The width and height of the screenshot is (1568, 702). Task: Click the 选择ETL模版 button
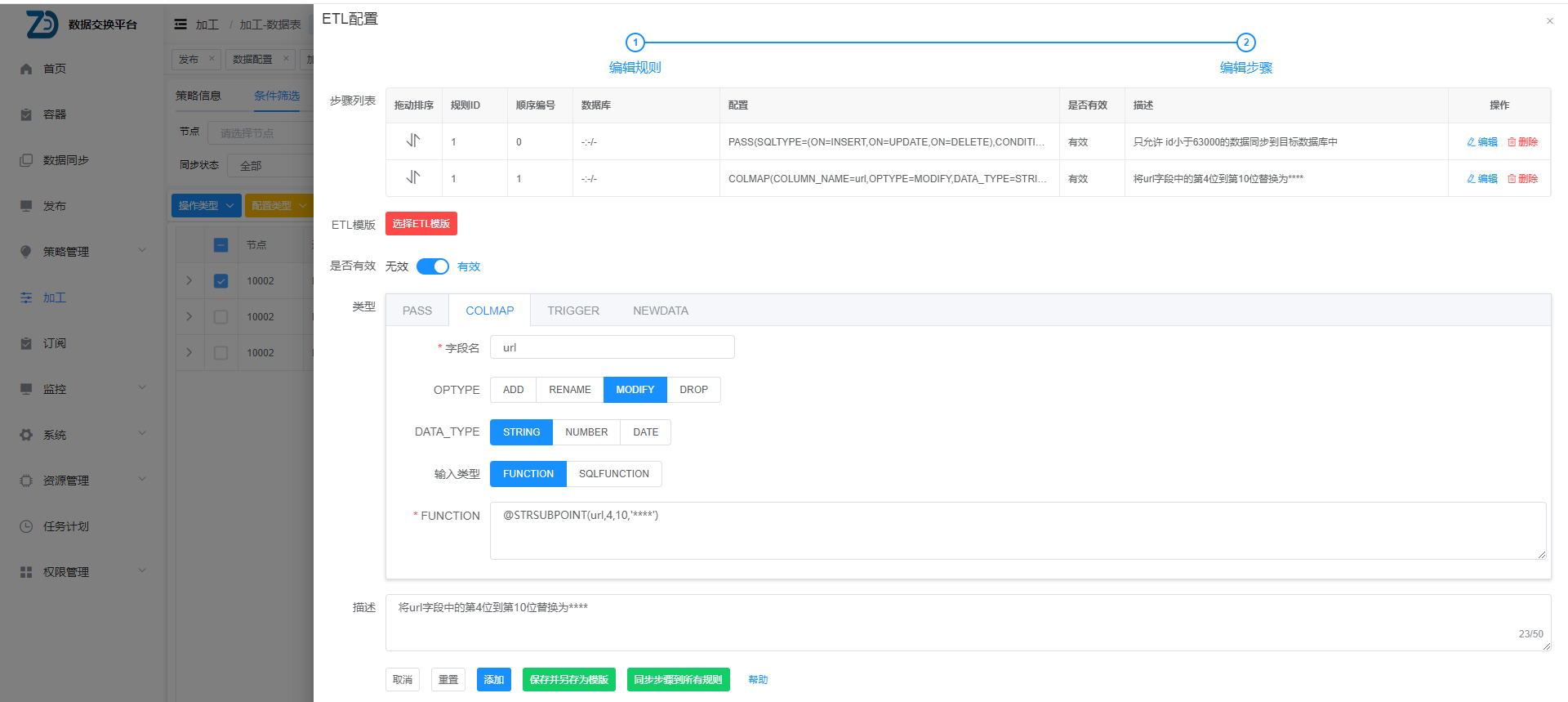421,224
